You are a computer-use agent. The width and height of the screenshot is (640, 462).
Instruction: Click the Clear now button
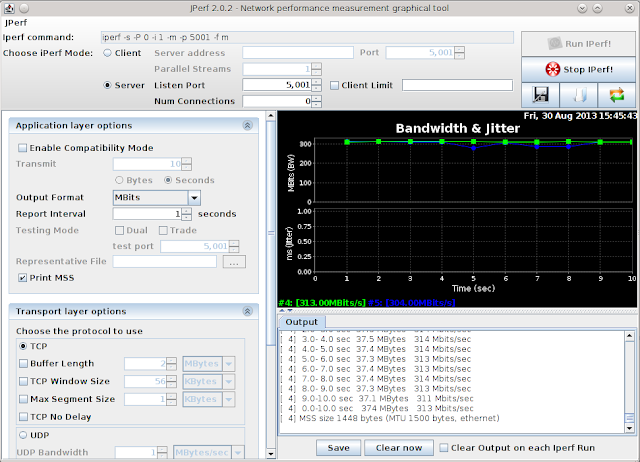click(399, 448)
